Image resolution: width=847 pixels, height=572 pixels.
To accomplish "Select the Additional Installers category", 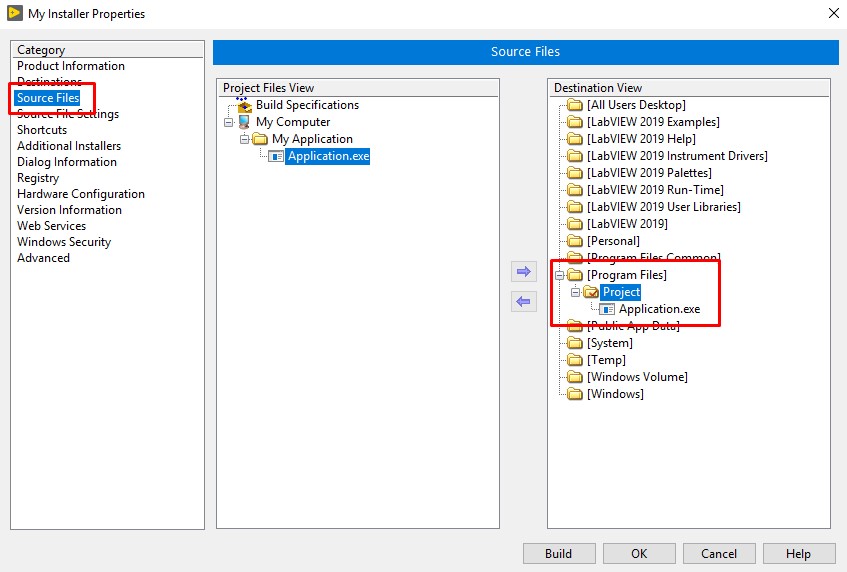I will pos(69,146).
